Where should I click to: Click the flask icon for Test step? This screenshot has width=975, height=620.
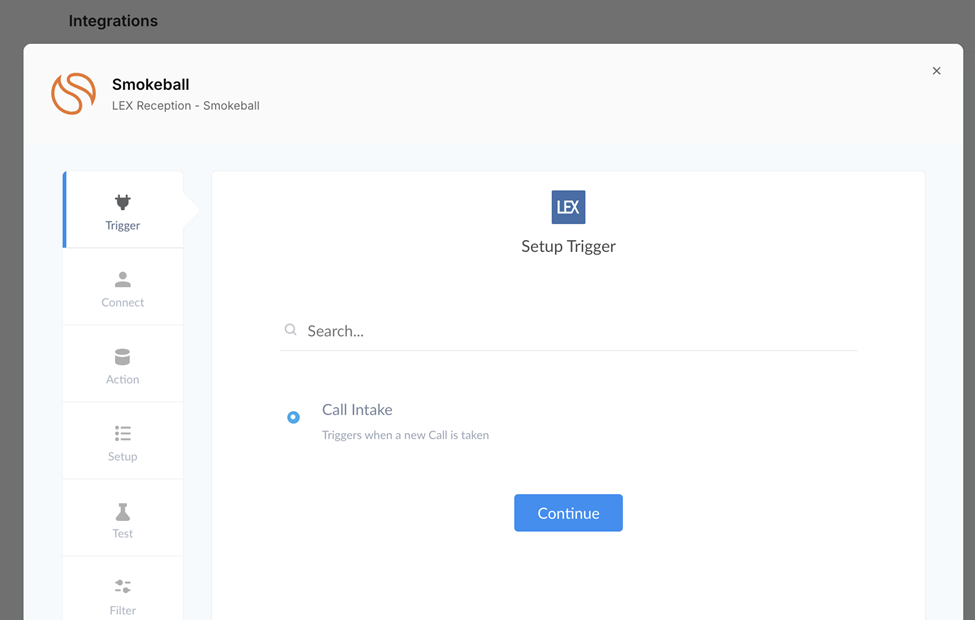pos(123,511)
